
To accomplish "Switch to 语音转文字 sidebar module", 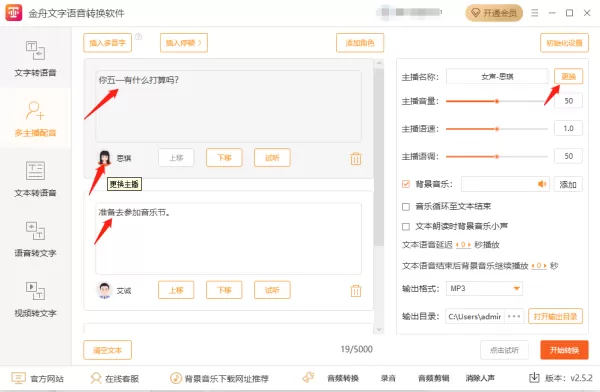I will click(35, 239).
